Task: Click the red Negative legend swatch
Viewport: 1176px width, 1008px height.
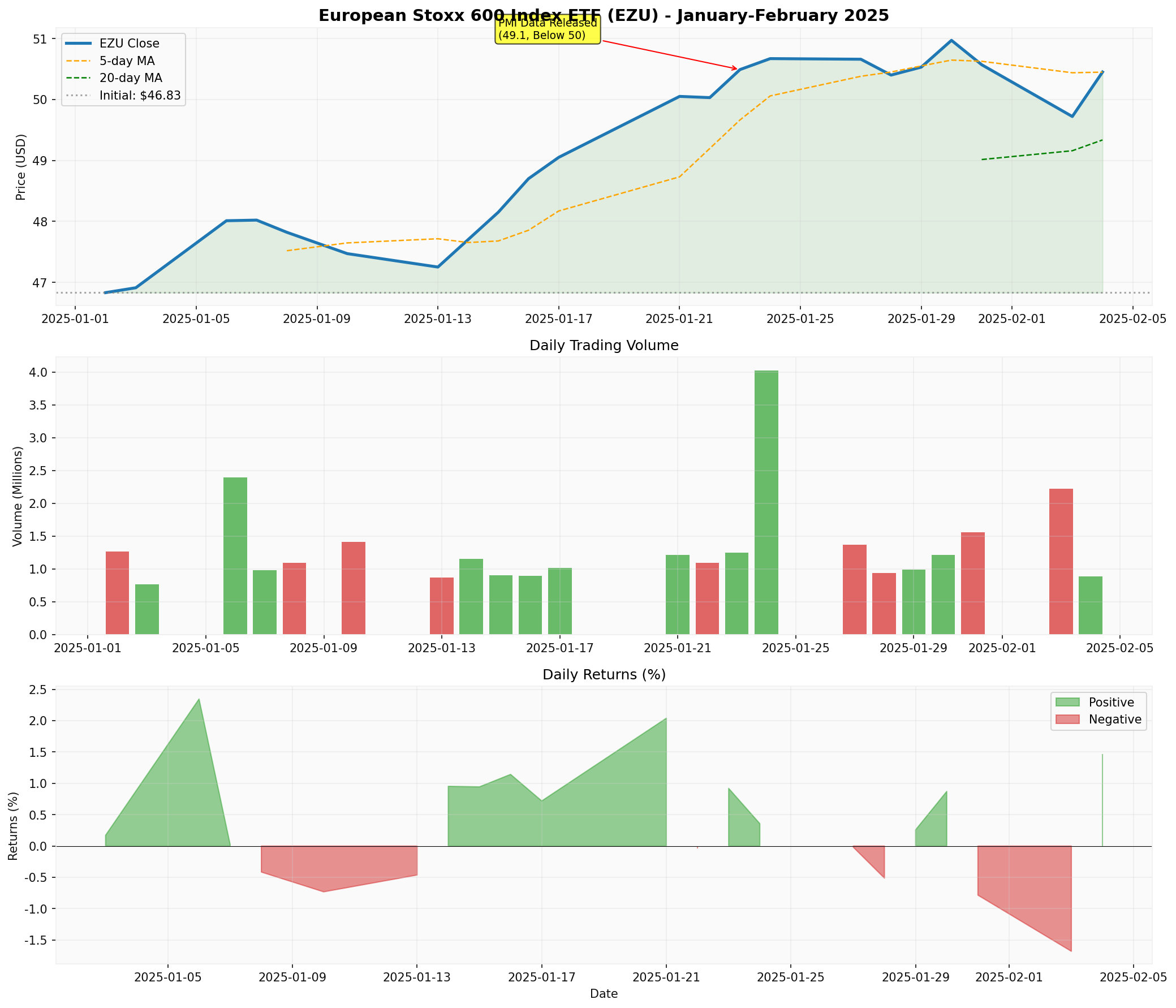Action: 1067,720
